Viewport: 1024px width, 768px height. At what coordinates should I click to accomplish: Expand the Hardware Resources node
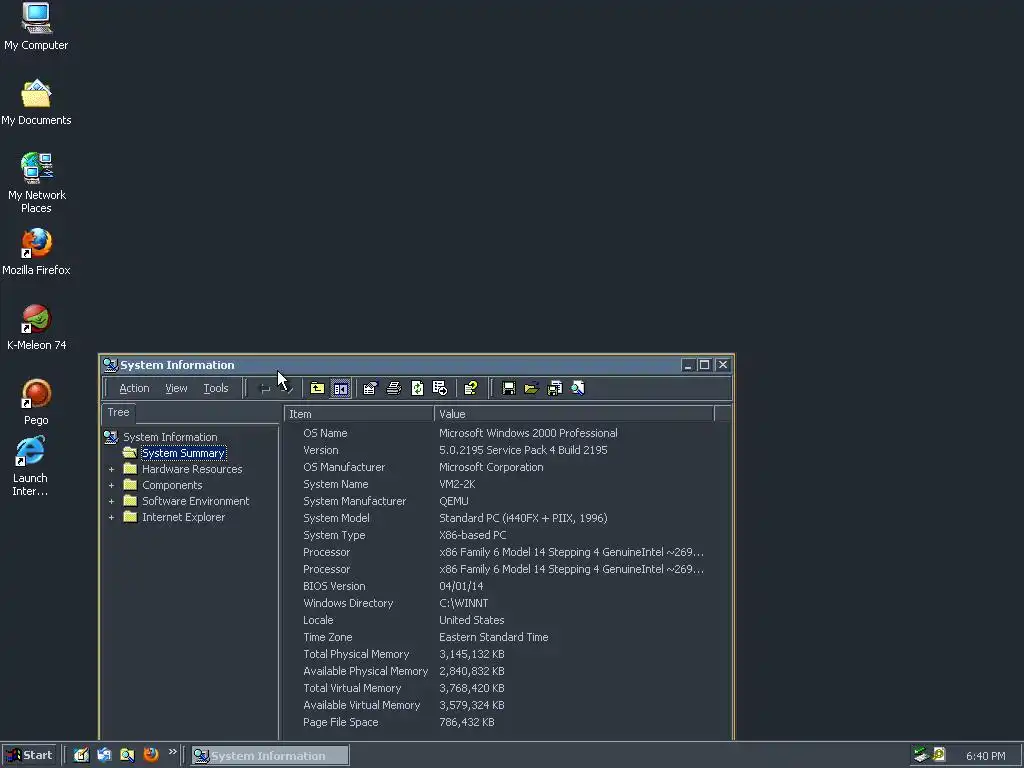pos(111,470)
